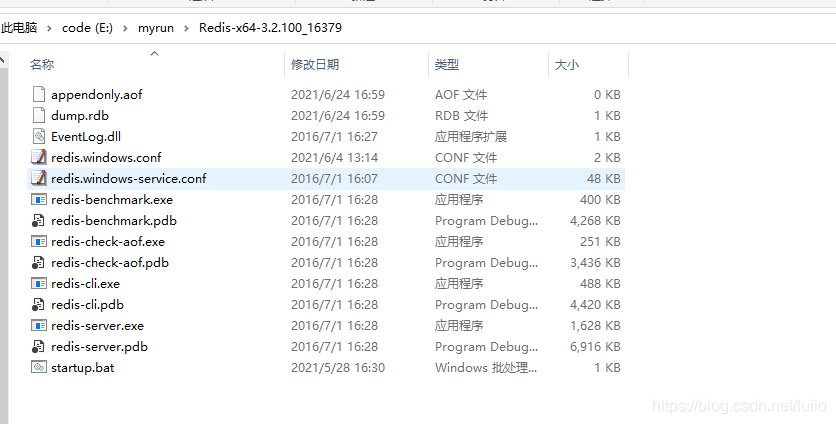Go to code (E:) in address bar
The width and height of the screenshot is (836, 424).
pyautogui.click(x=87, y=28)
